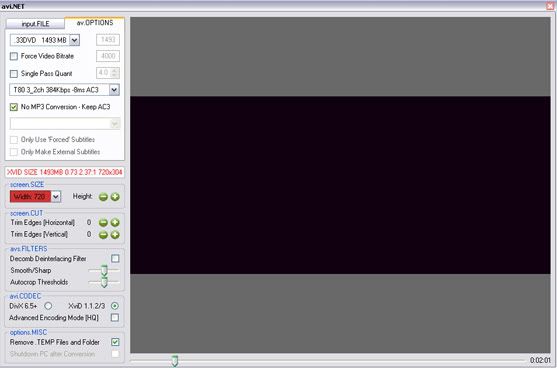Screen dimensions: 557x368
Task: Enable Decomb Deinterlacing Filter checkbox
Action: pos(115,259)
